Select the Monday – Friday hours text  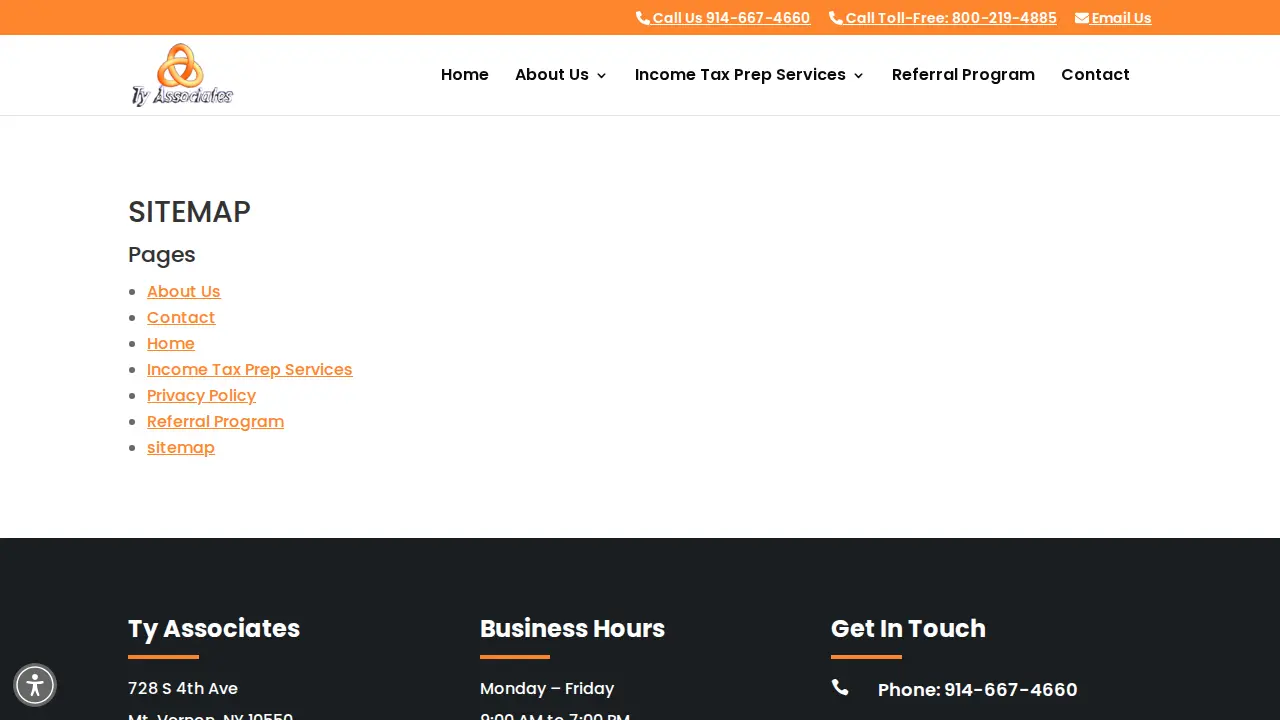click(x=547, y=688)
